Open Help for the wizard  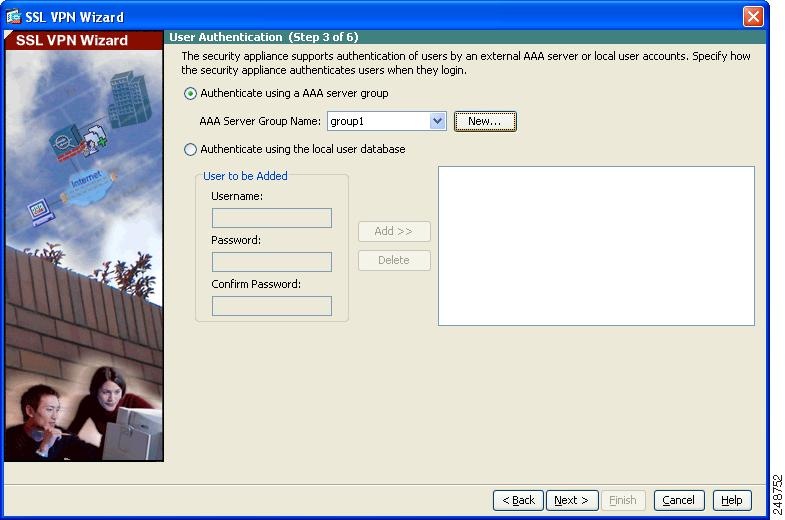pyautogui.click(x=732, y=500)
